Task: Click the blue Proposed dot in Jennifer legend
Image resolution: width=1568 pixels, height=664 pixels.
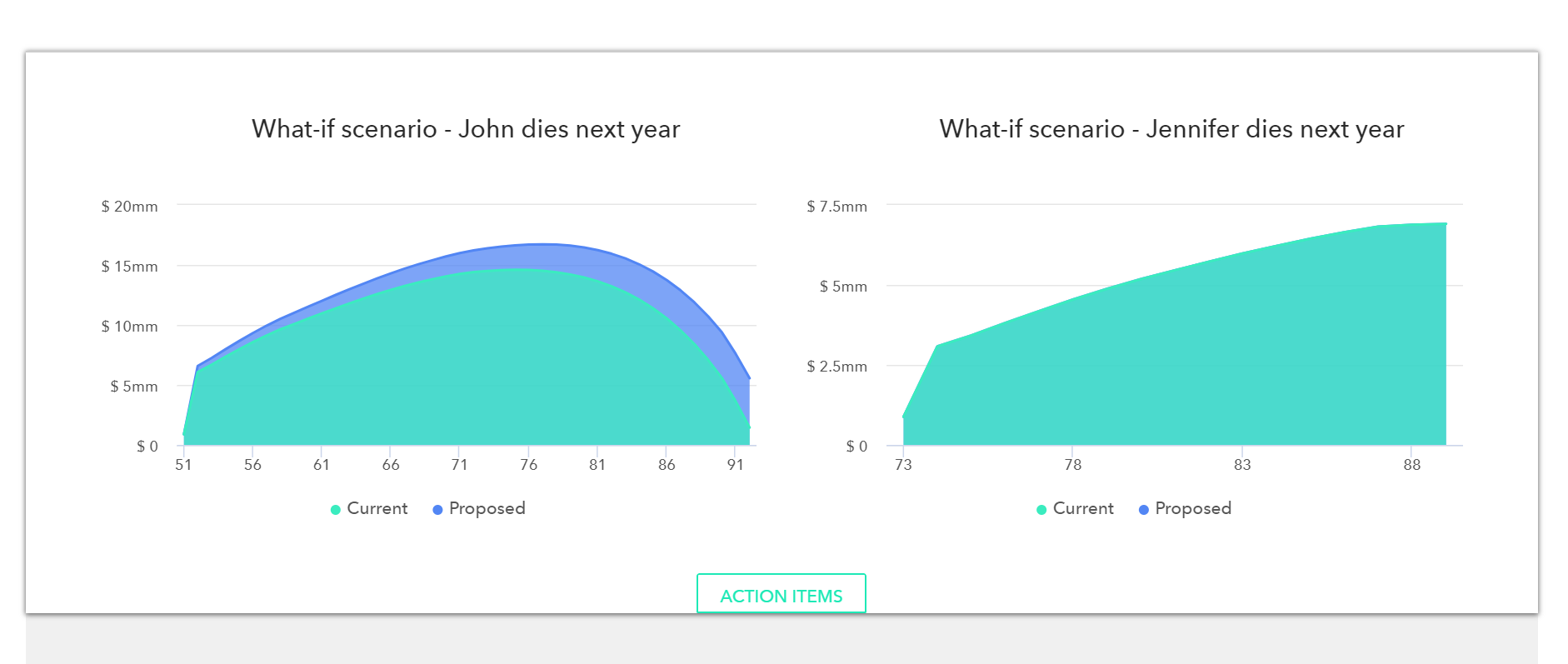Action: point(1144,510)
